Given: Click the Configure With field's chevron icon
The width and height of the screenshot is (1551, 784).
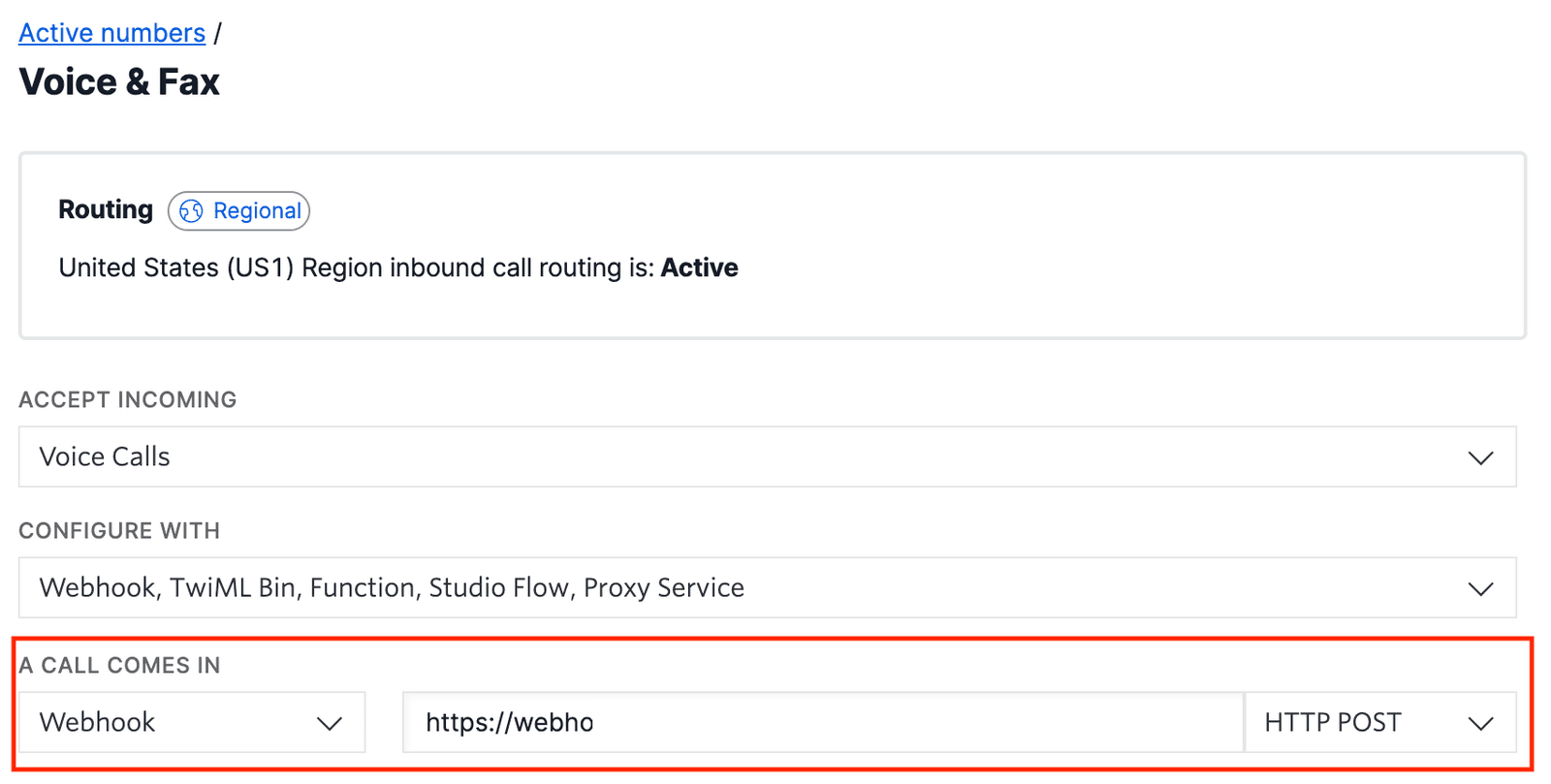Looking at the screenshot, I should 1480,587.
